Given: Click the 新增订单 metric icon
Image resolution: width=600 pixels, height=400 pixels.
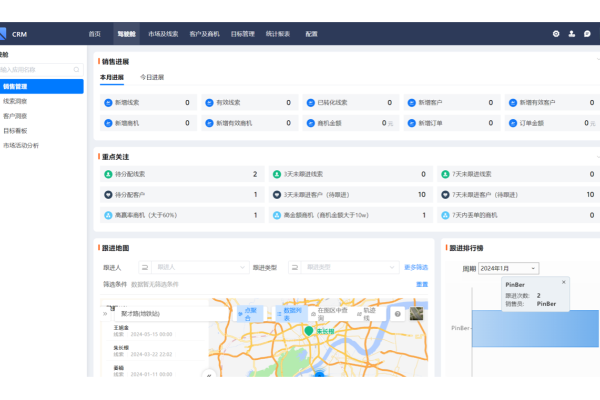Looking at the screenshot, I should [412, 123].
